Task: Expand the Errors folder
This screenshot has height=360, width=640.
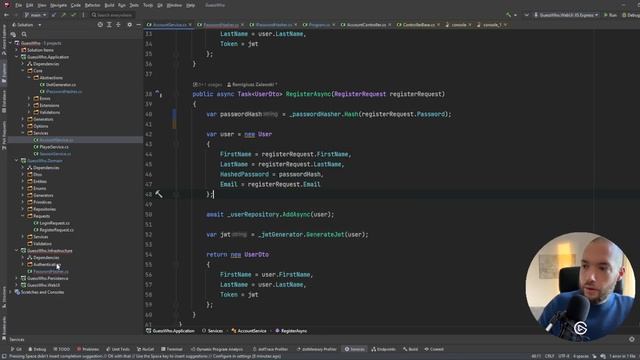Action: point(29,99)
